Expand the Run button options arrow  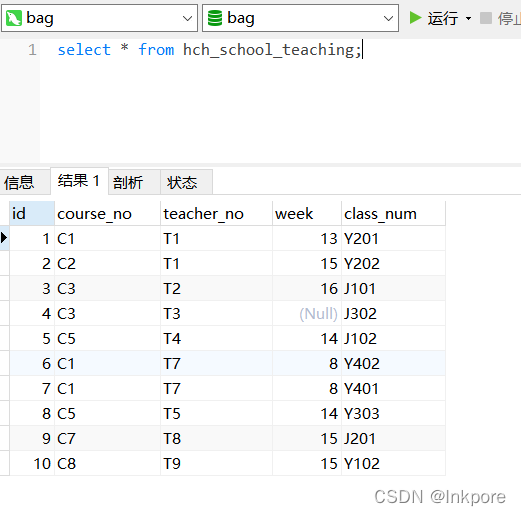468,18
